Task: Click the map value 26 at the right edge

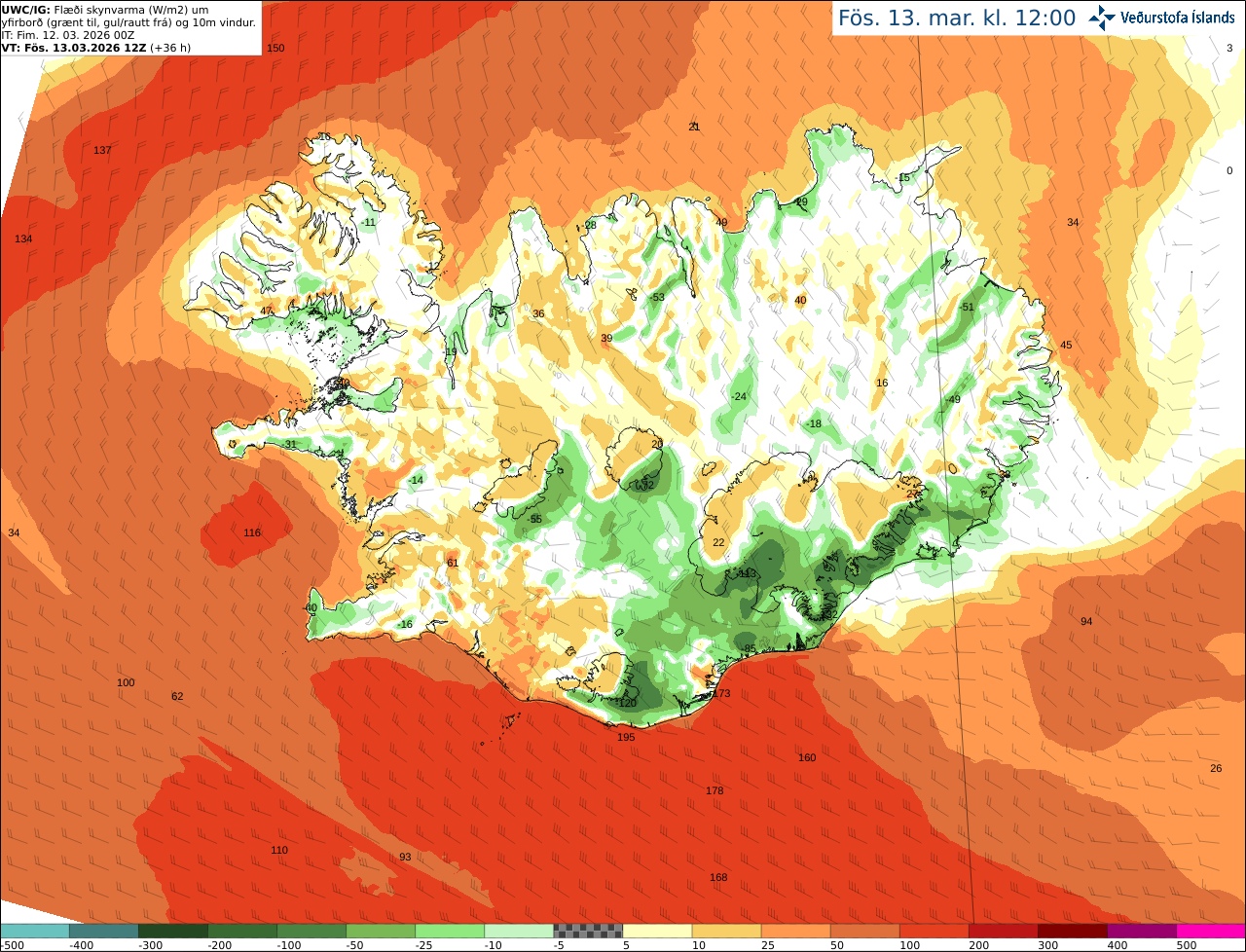Action: pos(1216,768)
